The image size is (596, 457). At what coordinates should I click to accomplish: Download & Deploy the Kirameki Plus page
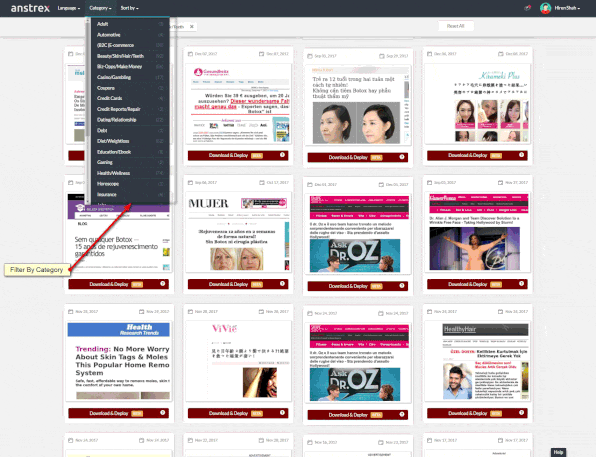click(x=477, y=155)
